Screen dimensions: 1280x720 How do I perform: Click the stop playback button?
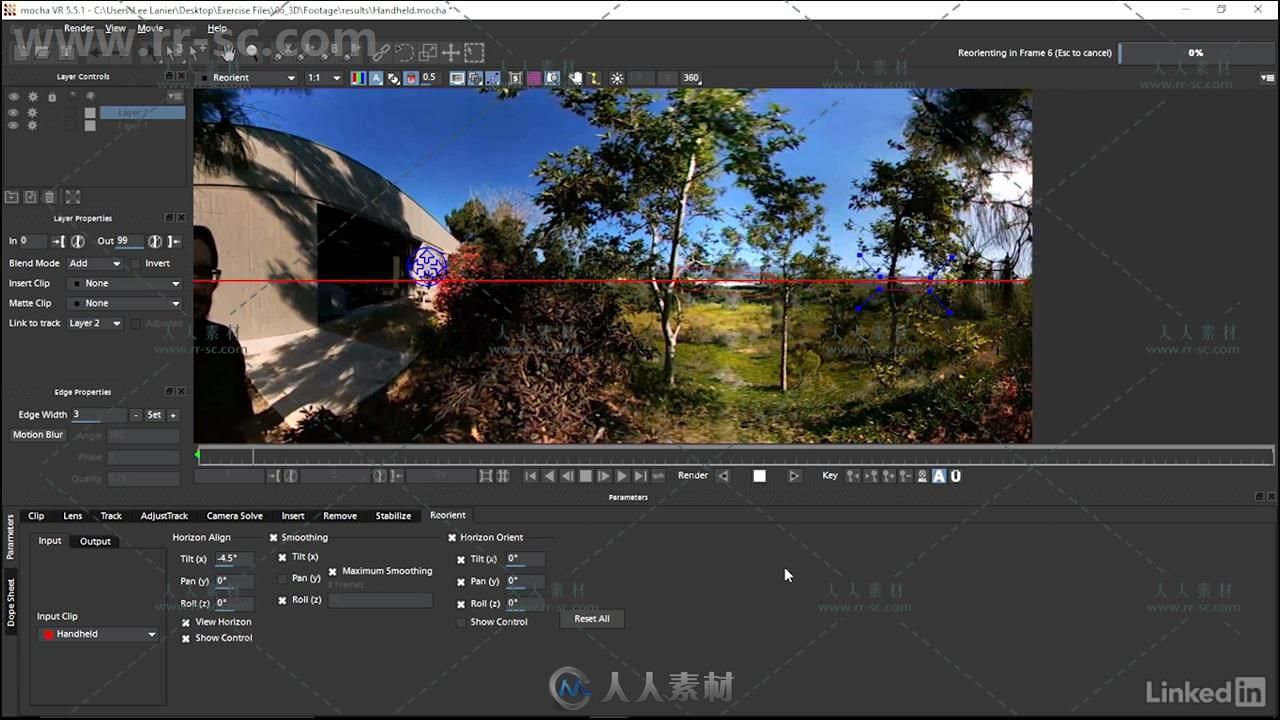586,476
